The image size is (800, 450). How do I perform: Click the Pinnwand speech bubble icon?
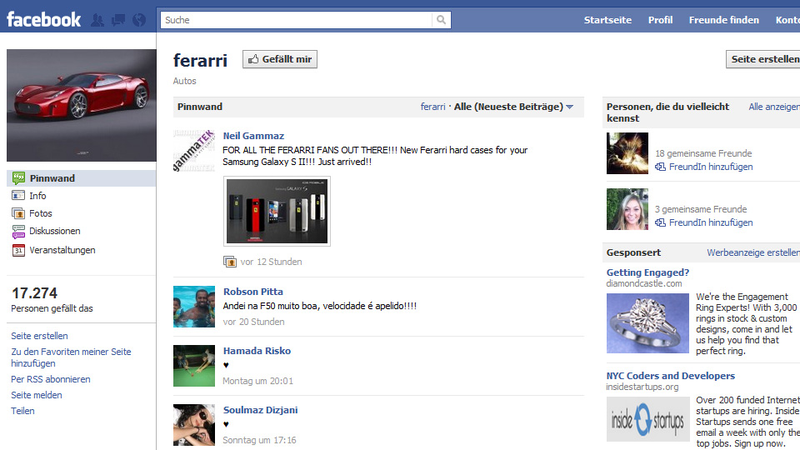pyautogui.click(x=18, y=178)
